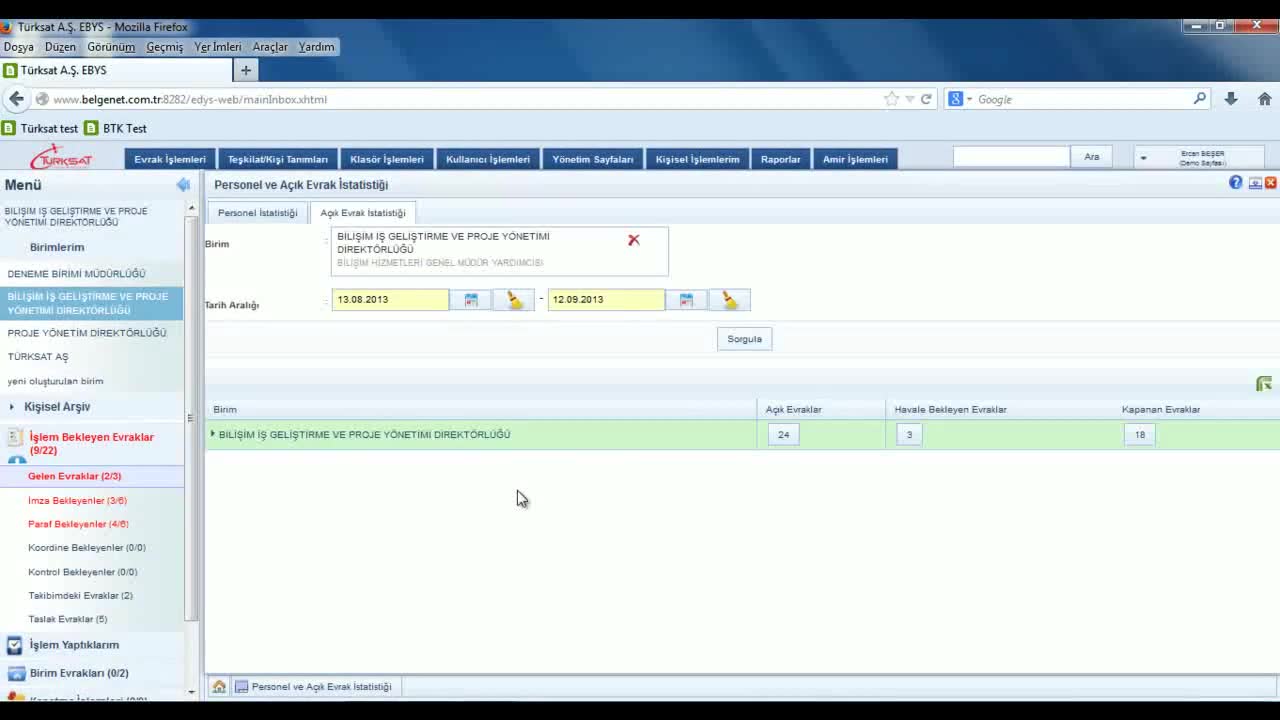Click the green export icon above table
Image resolution: width=1280 pixels, height=720 pixels.
[1264, 384]
